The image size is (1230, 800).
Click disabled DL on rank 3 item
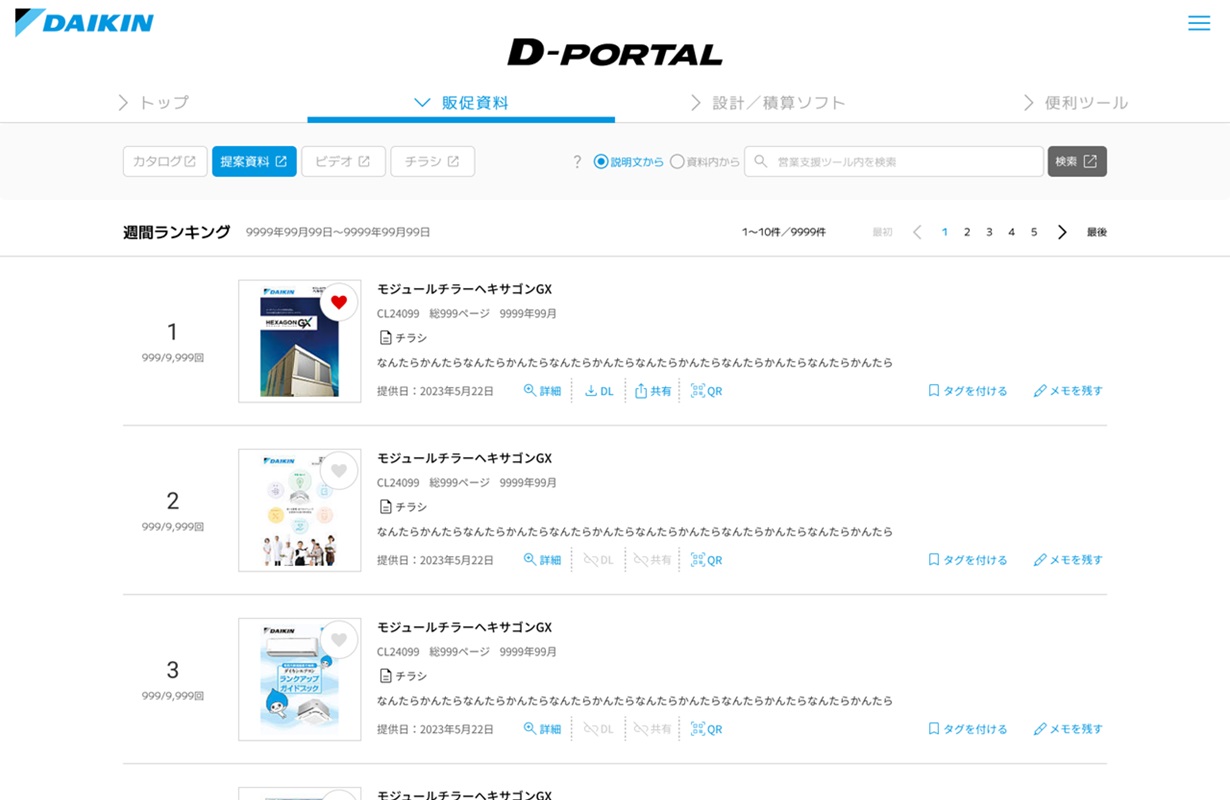(599, 729)
